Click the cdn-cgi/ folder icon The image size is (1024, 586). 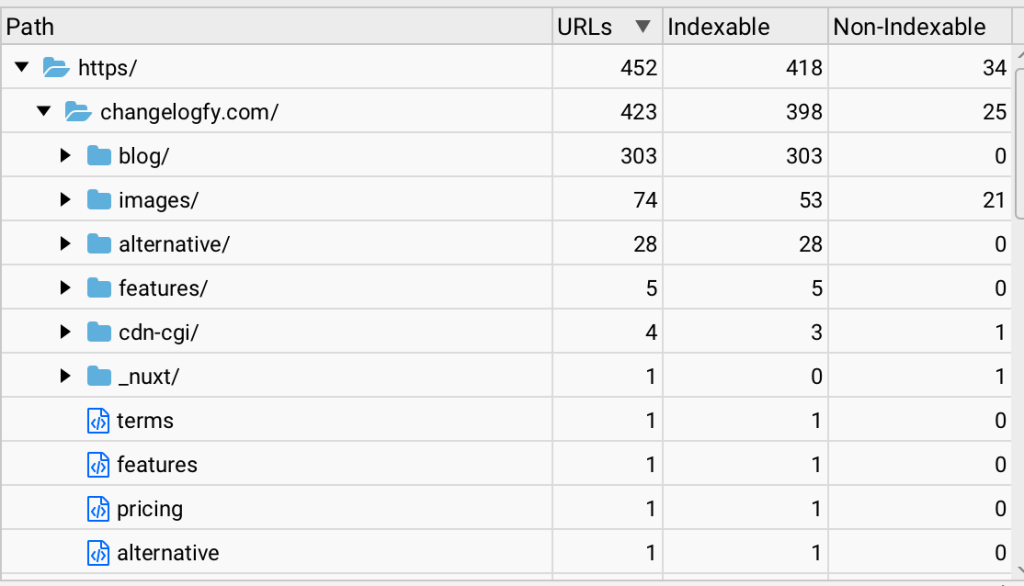pos(99,332)
